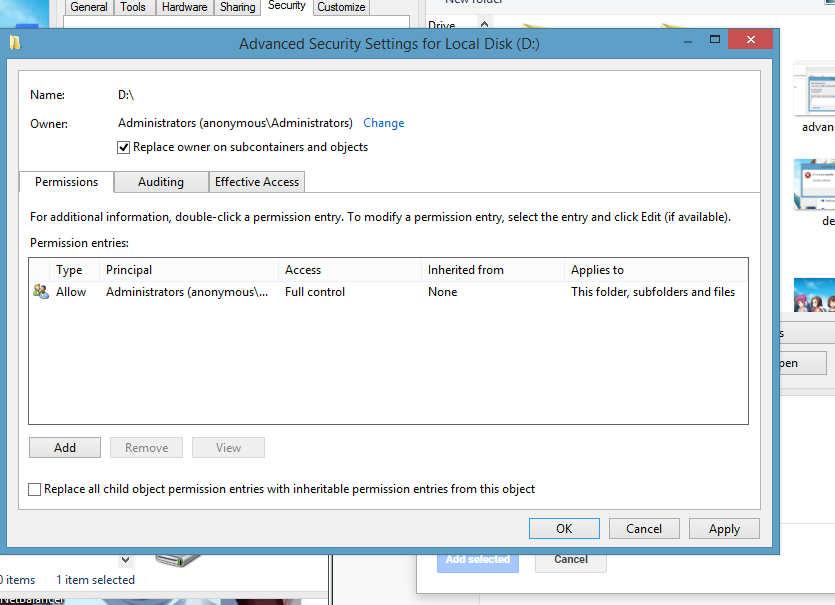Click 'This folder, subfolders and files' cell

(x=653, y=292)
